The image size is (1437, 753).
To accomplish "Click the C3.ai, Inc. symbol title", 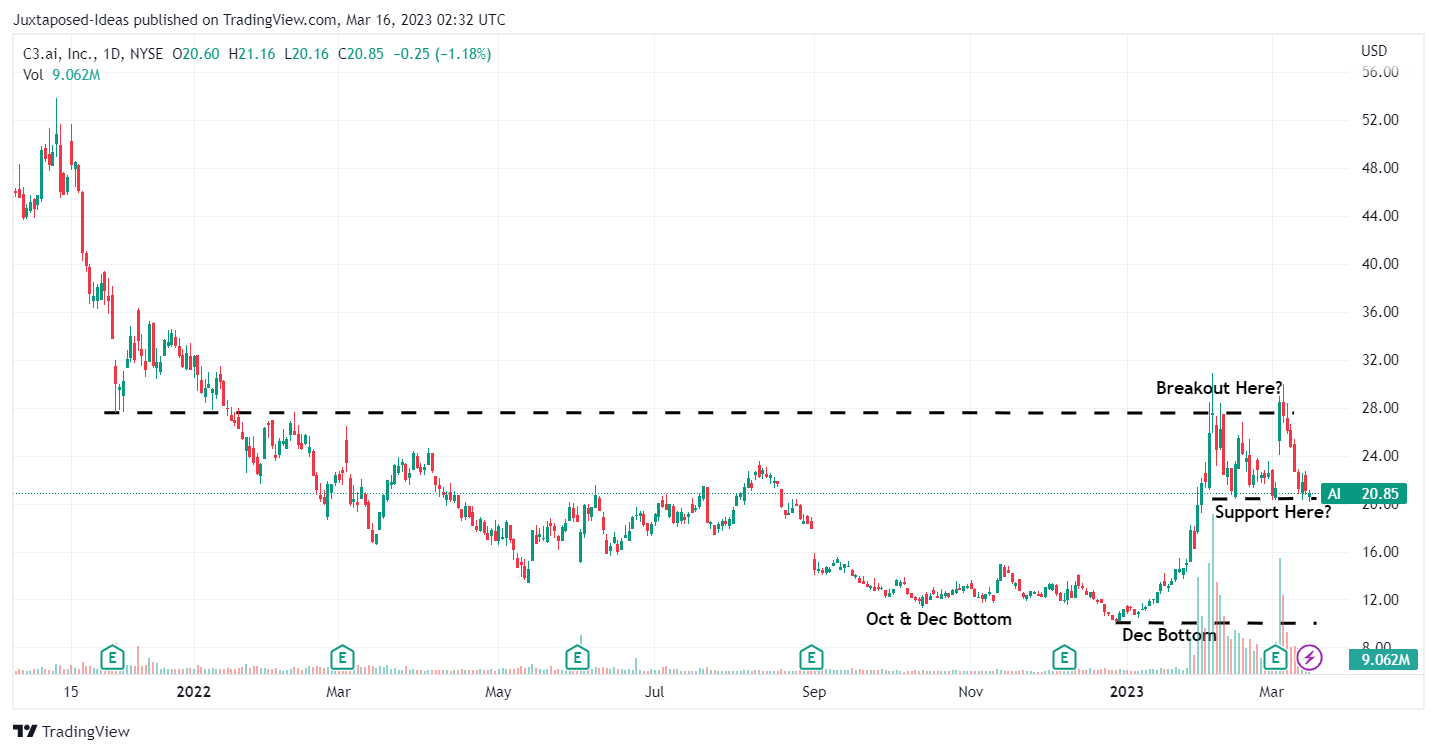I will tap(61, 54).
